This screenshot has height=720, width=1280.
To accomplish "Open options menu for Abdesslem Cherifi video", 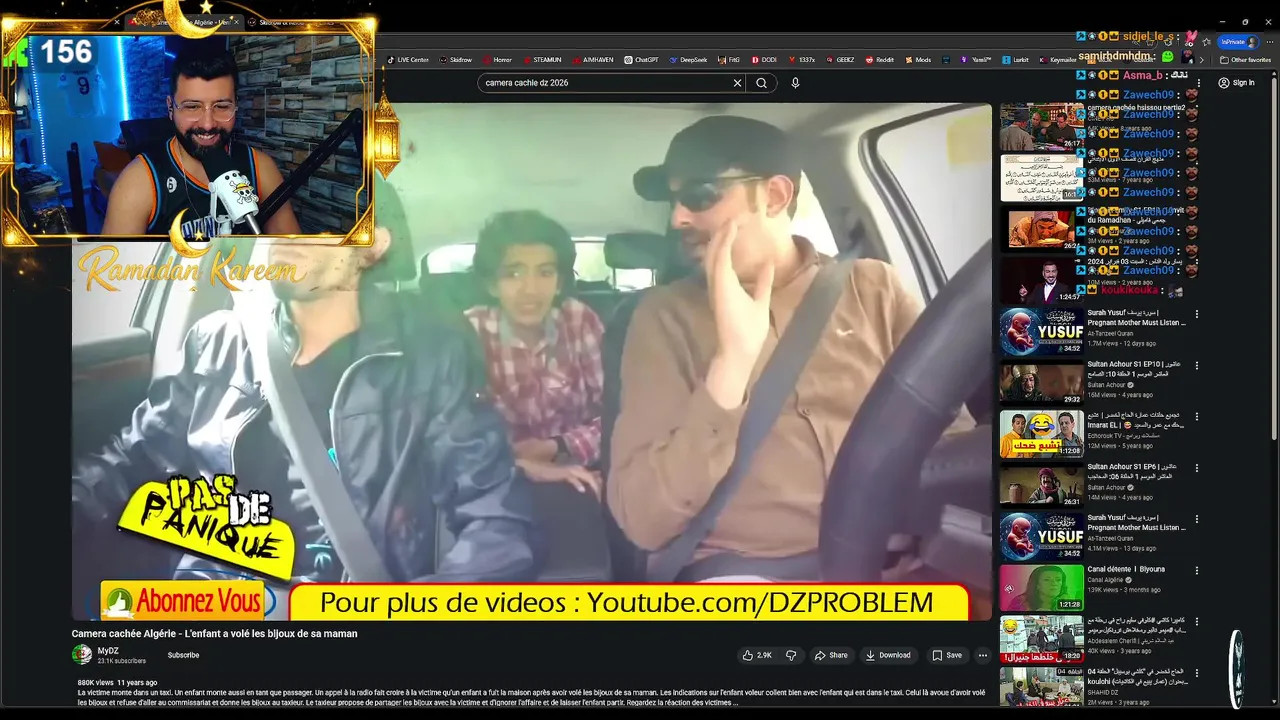I will [x=1197, y=621].
